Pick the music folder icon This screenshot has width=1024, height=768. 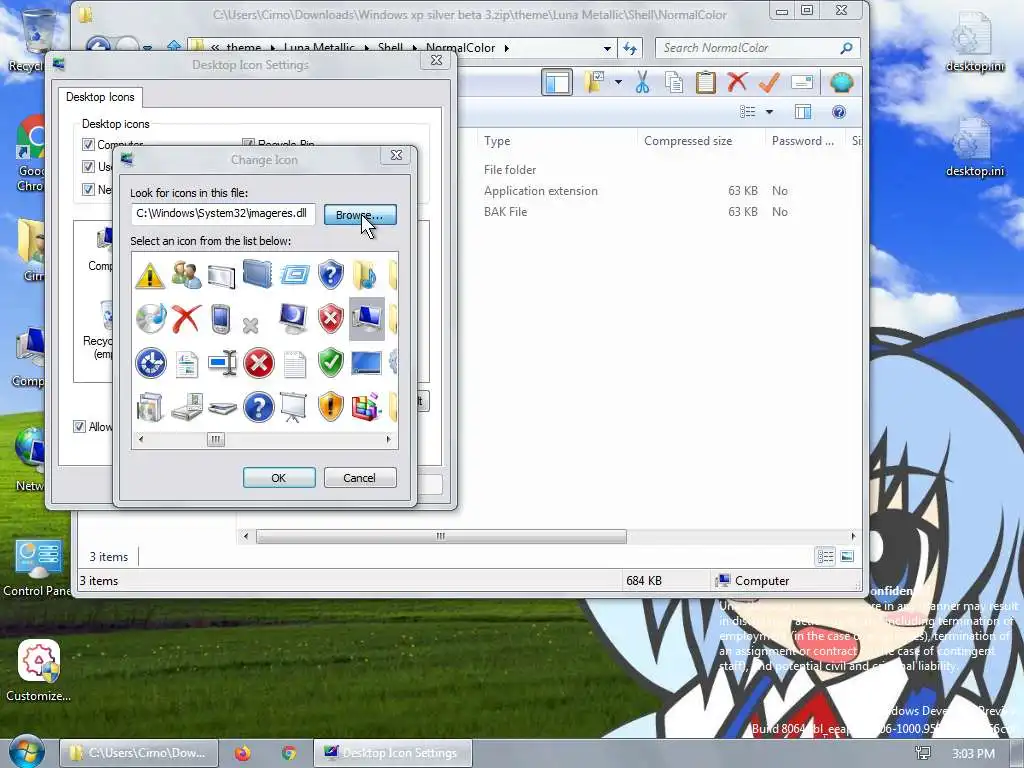(365, 275)
